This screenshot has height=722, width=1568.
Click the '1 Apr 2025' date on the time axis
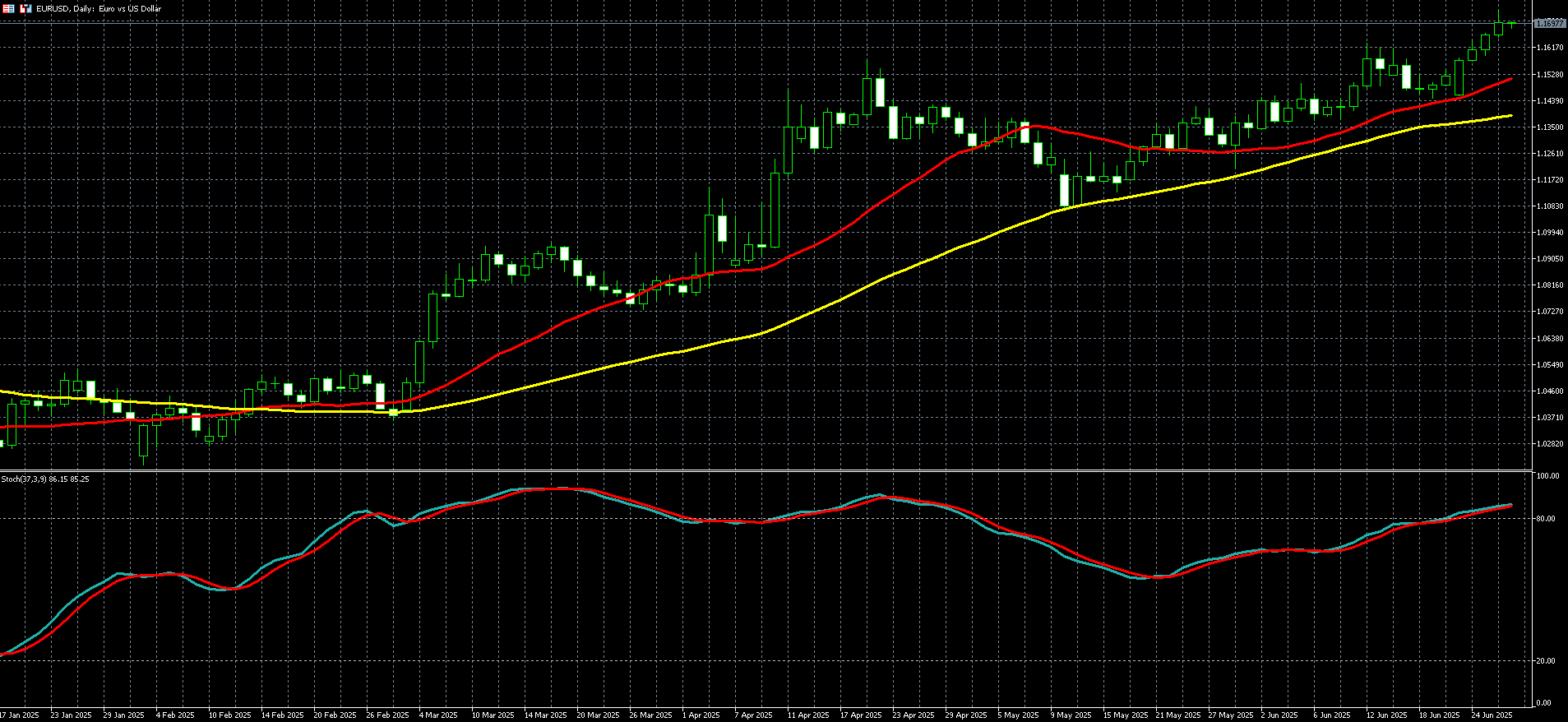click(x=701, y=715)
